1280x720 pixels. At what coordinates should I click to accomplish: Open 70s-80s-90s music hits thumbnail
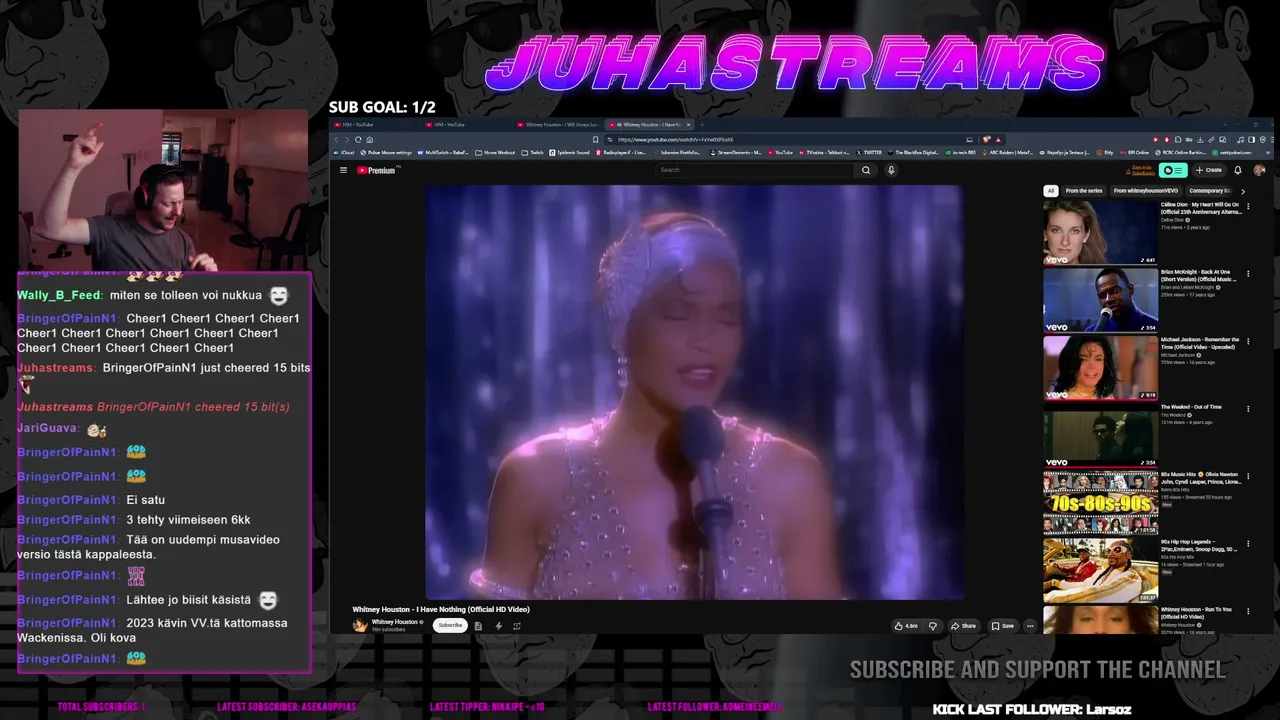coord(1100,503)
